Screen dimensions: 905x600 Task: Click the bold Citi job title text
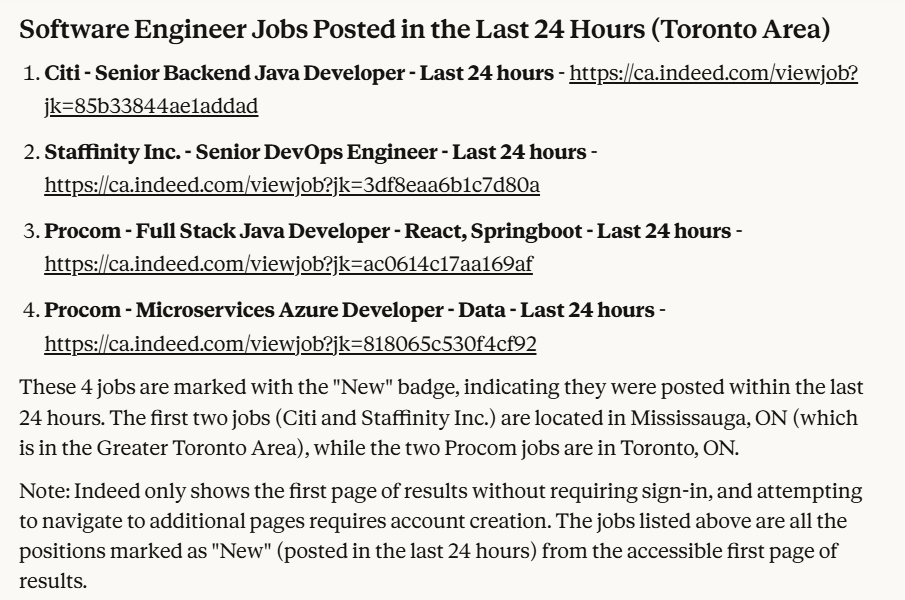pos(298,74)
